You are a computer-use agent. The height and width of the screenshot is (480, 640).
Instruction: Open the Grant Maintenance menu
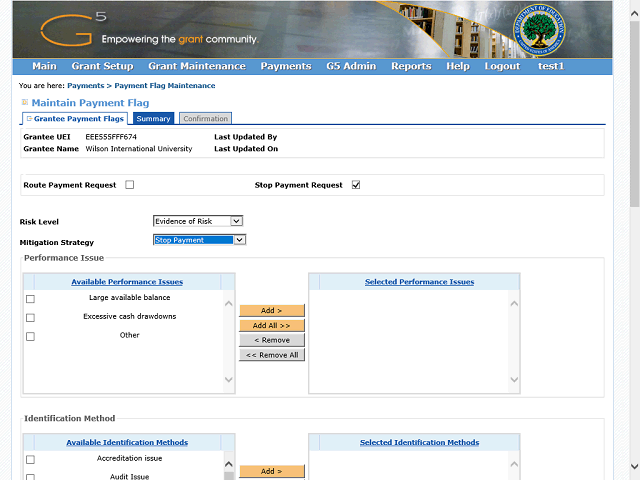pos(196,66)
